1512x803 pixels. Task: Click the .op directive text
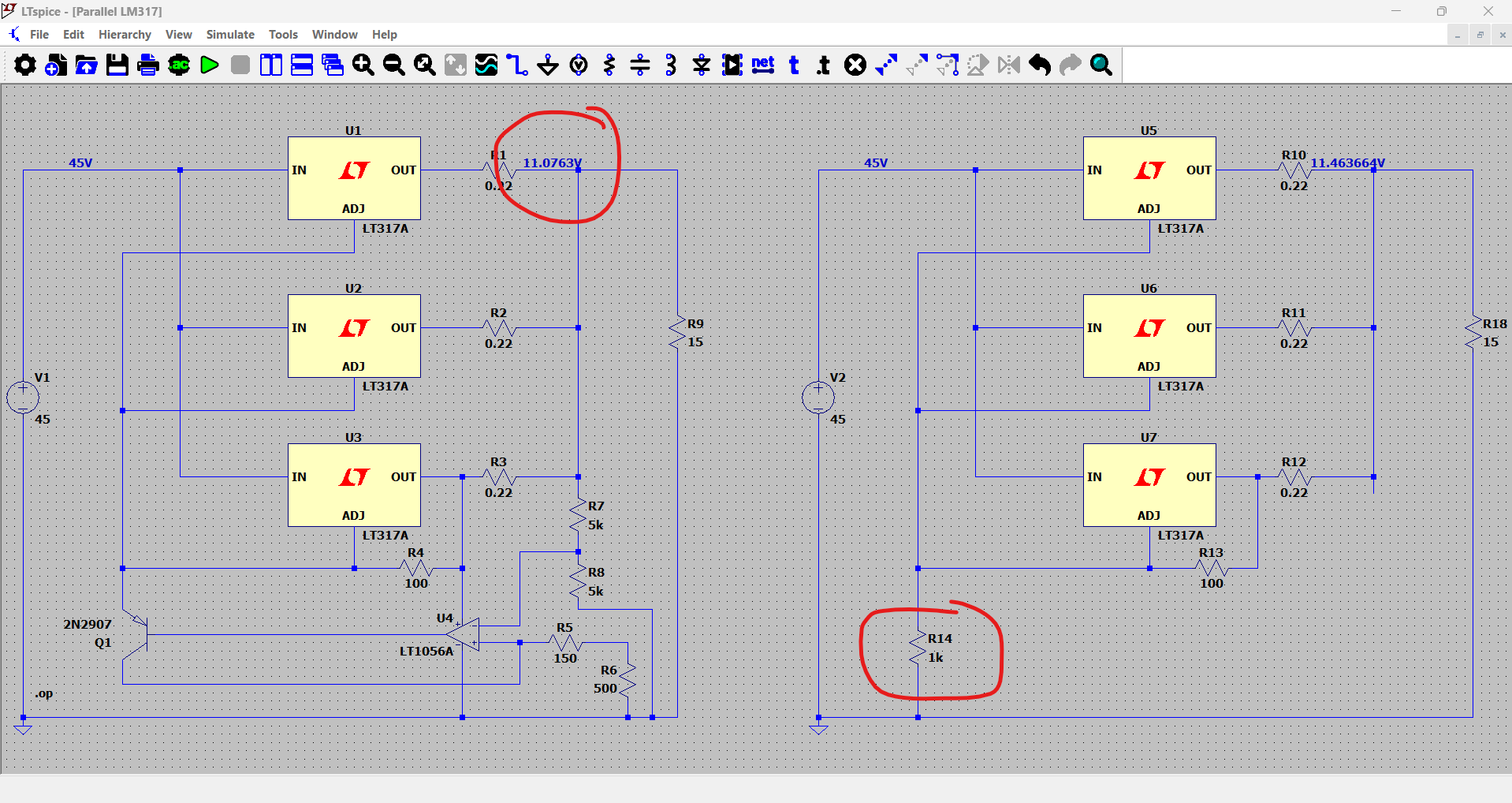click(x=44, y=694)
